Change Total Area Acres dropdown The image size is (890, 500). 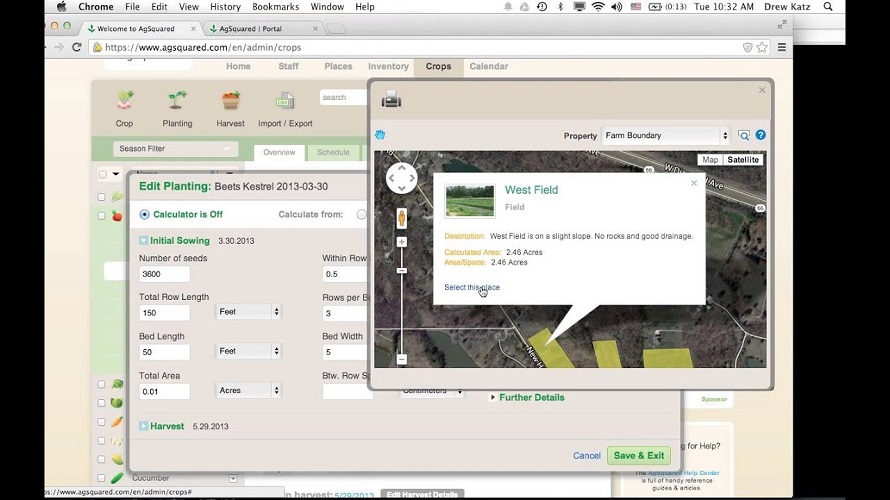click(248, 390)
